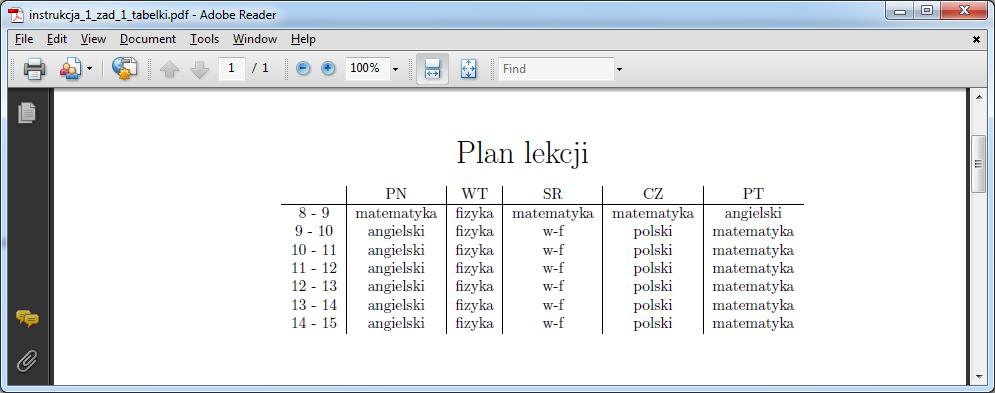Viewport: 995px width, 393px height.
Task: Click 'w-f' in the 9 - 10 row
Action: click(553, 232)
